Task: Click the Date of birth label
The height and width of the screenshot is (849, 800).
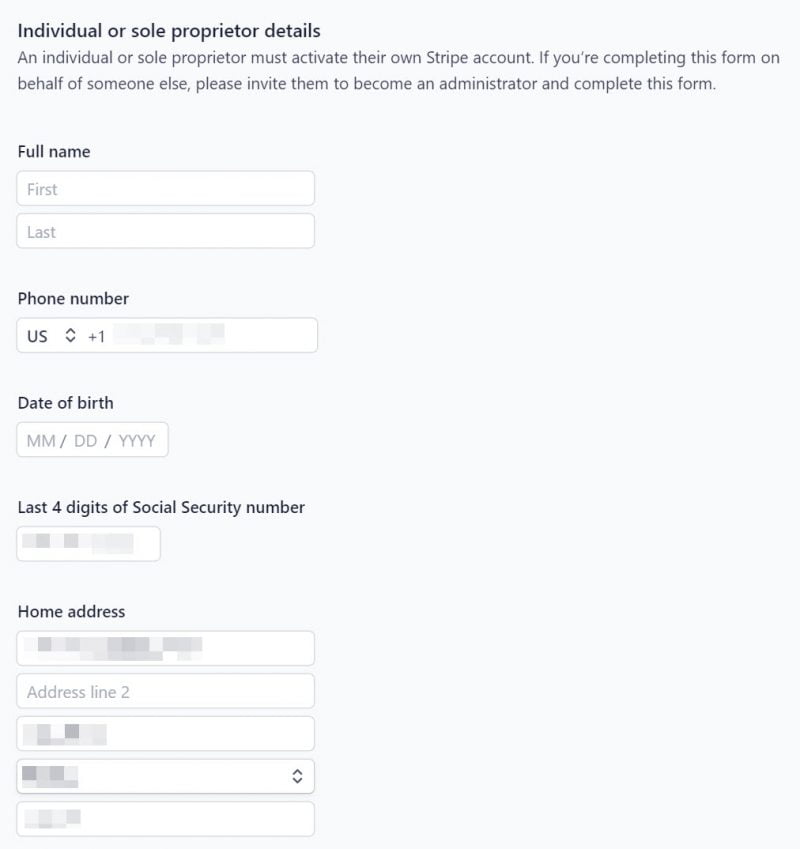Action: pyautogui.click(x=66, y=403)
